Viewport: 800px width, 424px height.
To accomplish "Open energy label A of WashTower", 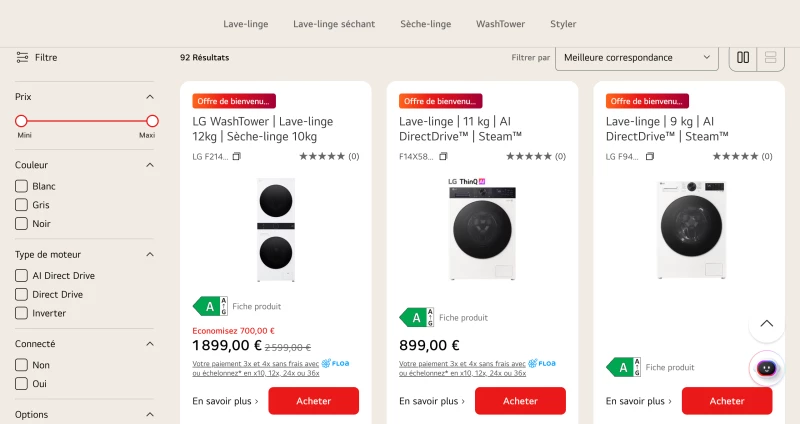I will 210,306.
